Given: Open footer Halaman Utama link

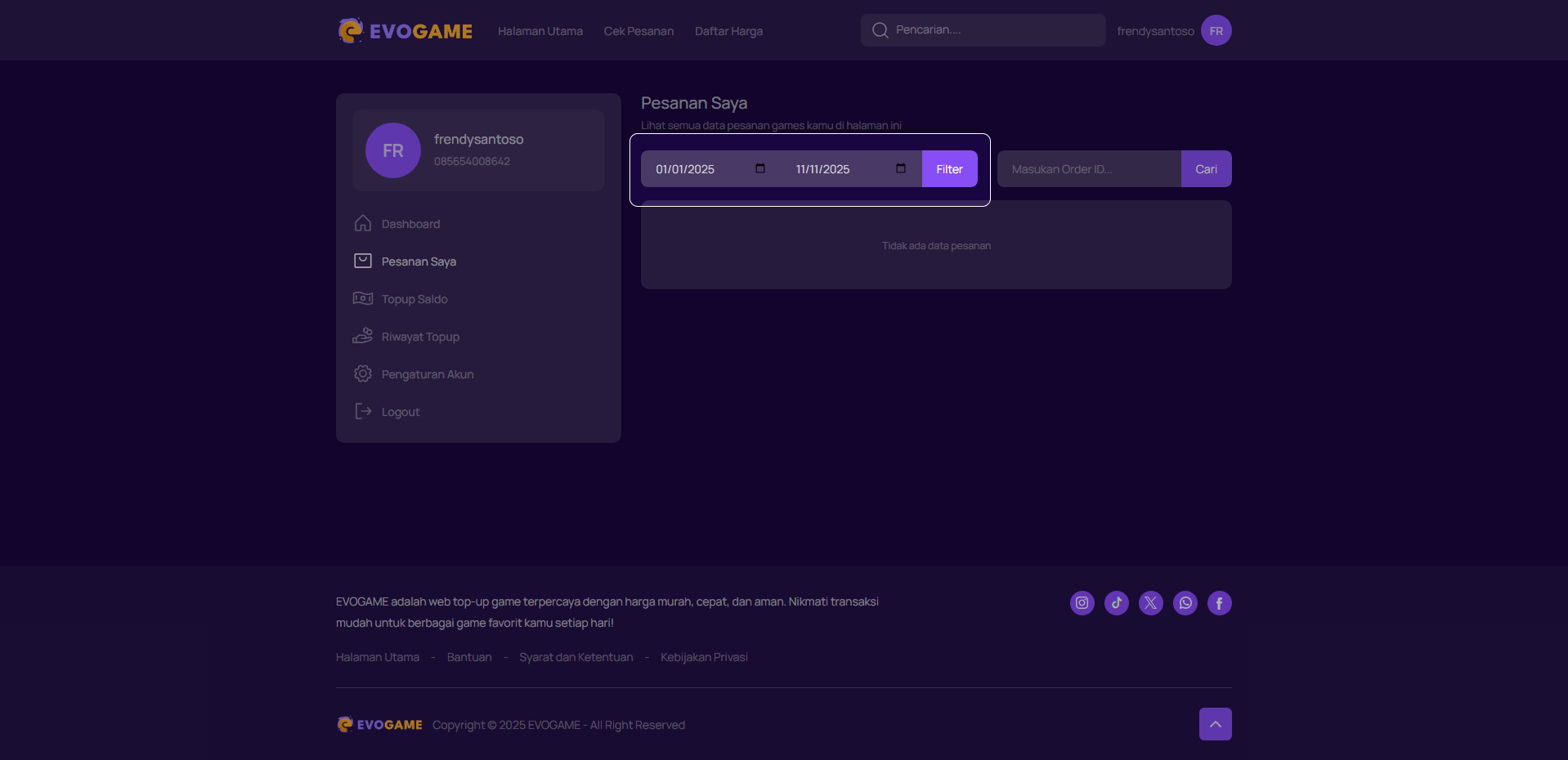Looking at the screenshot, I should coord(378,657).
